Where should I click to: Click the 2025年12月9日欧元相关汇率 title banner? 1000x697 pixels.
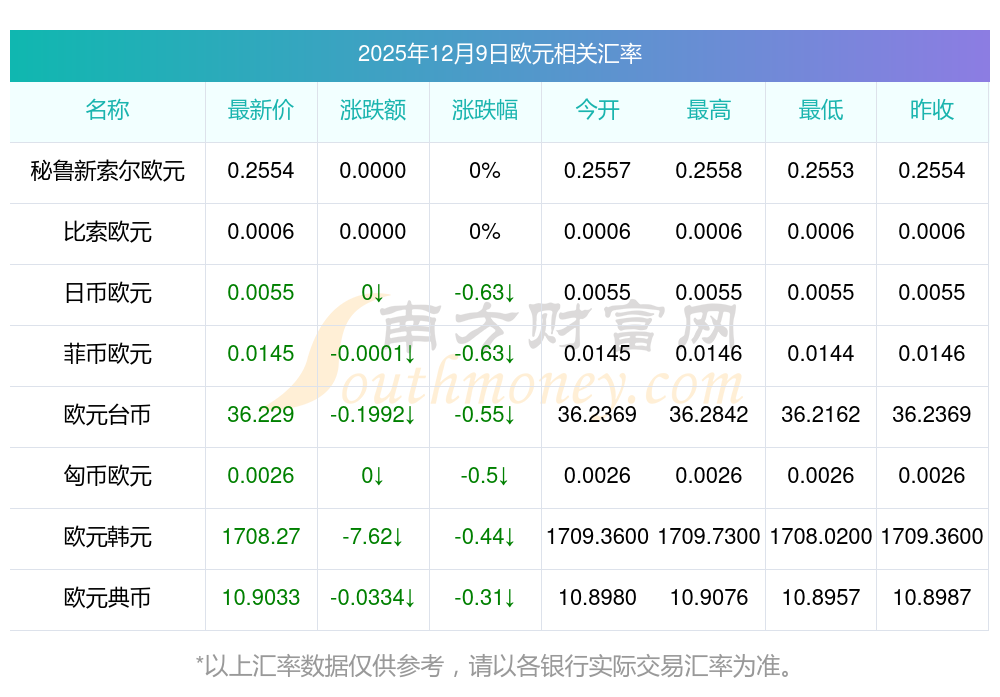tap(499, 54)
